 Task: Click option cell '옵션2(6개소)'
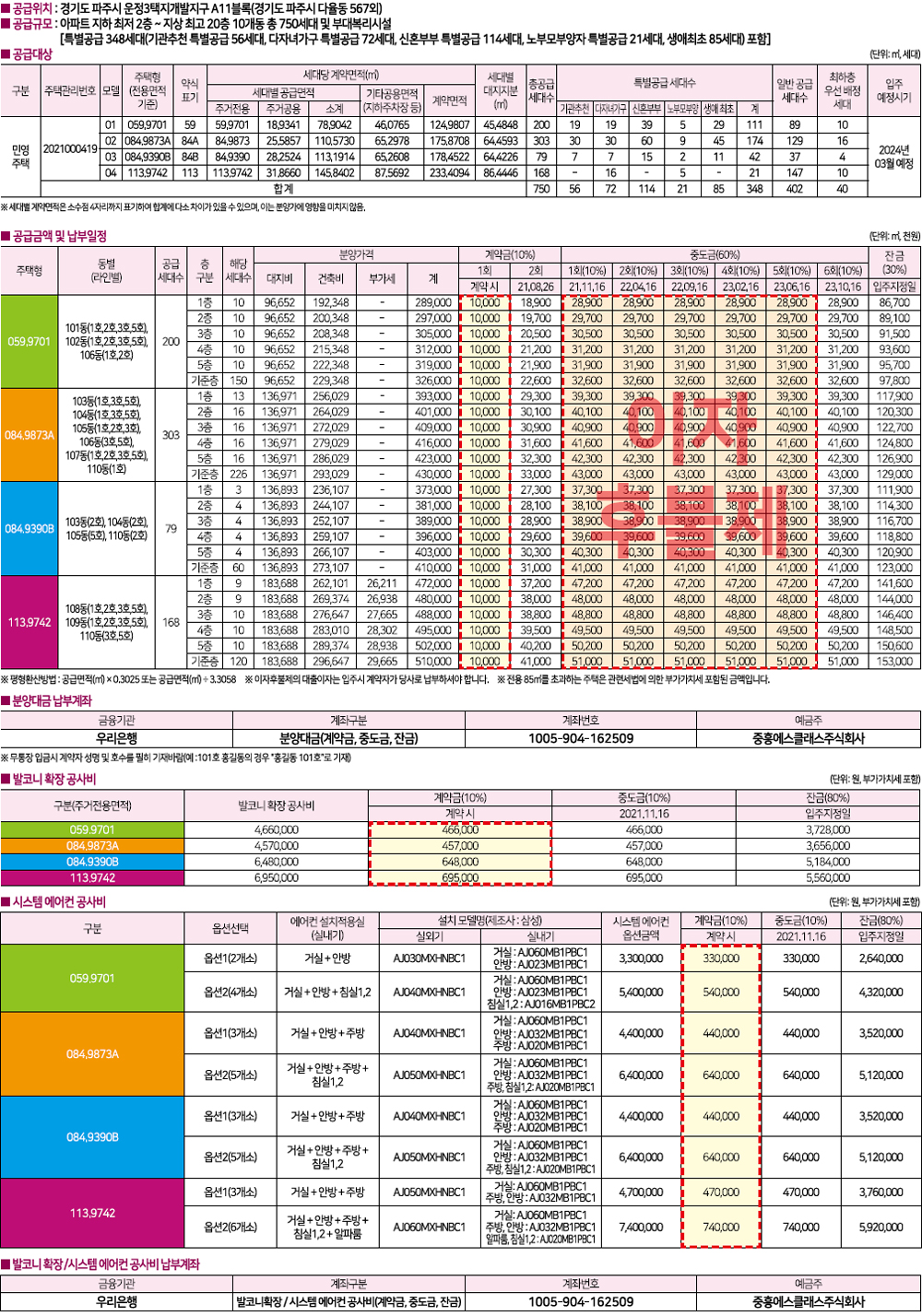click(230, 1228)
